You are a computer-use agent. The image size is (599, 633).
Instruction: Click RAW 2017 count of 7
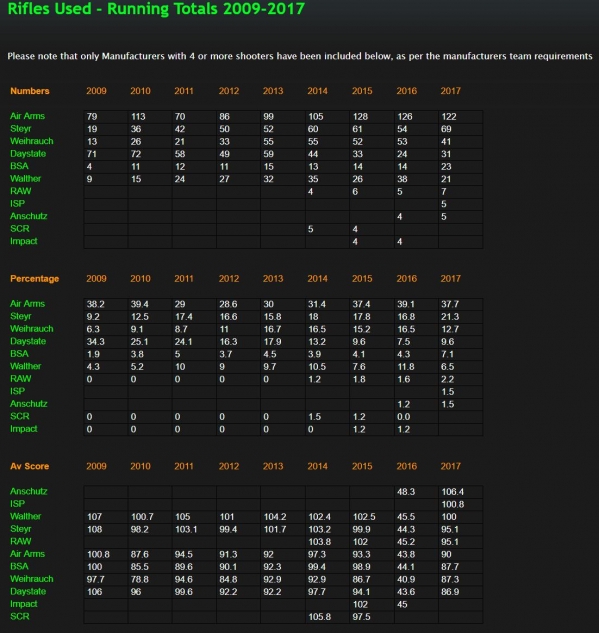444,192
